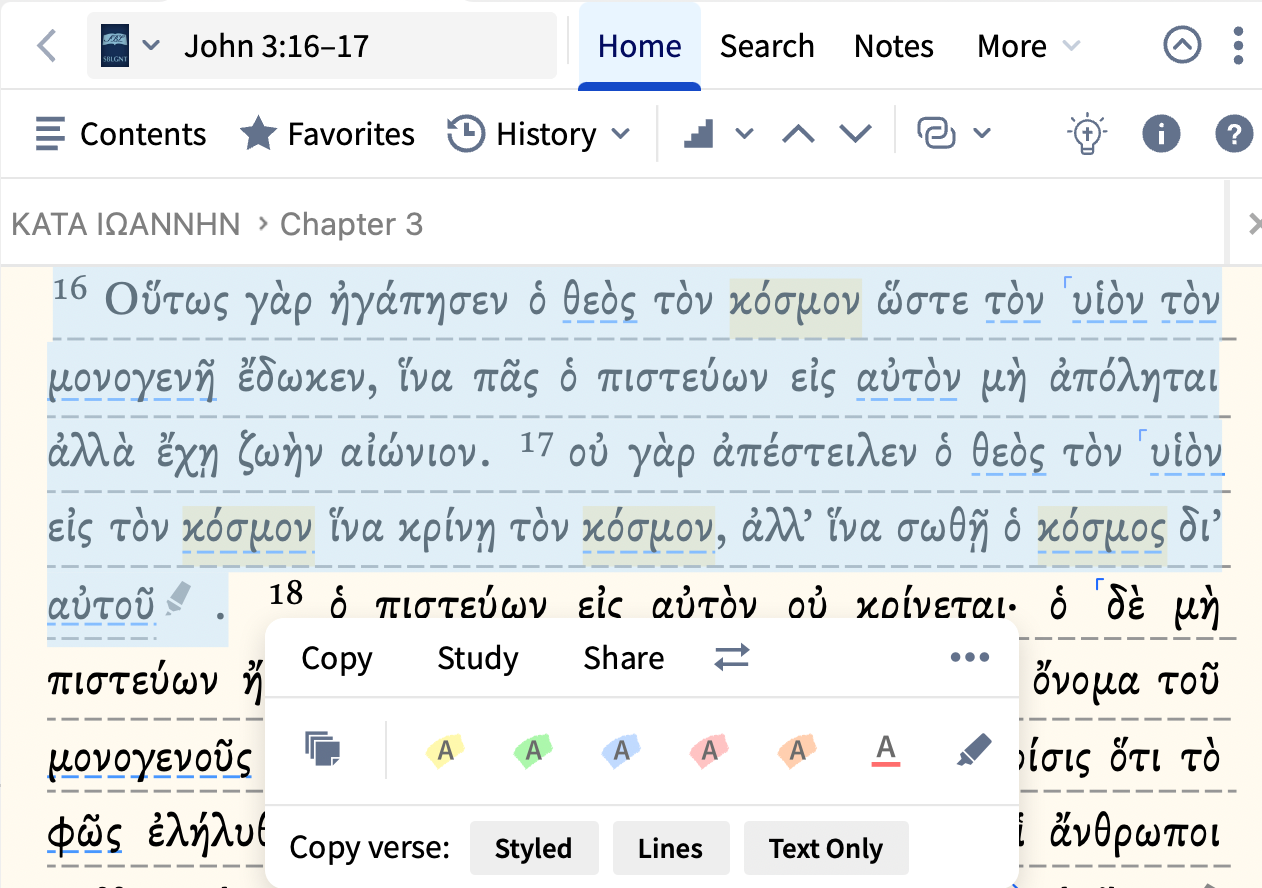Open Favorites with the star icon

click(327, 134)
